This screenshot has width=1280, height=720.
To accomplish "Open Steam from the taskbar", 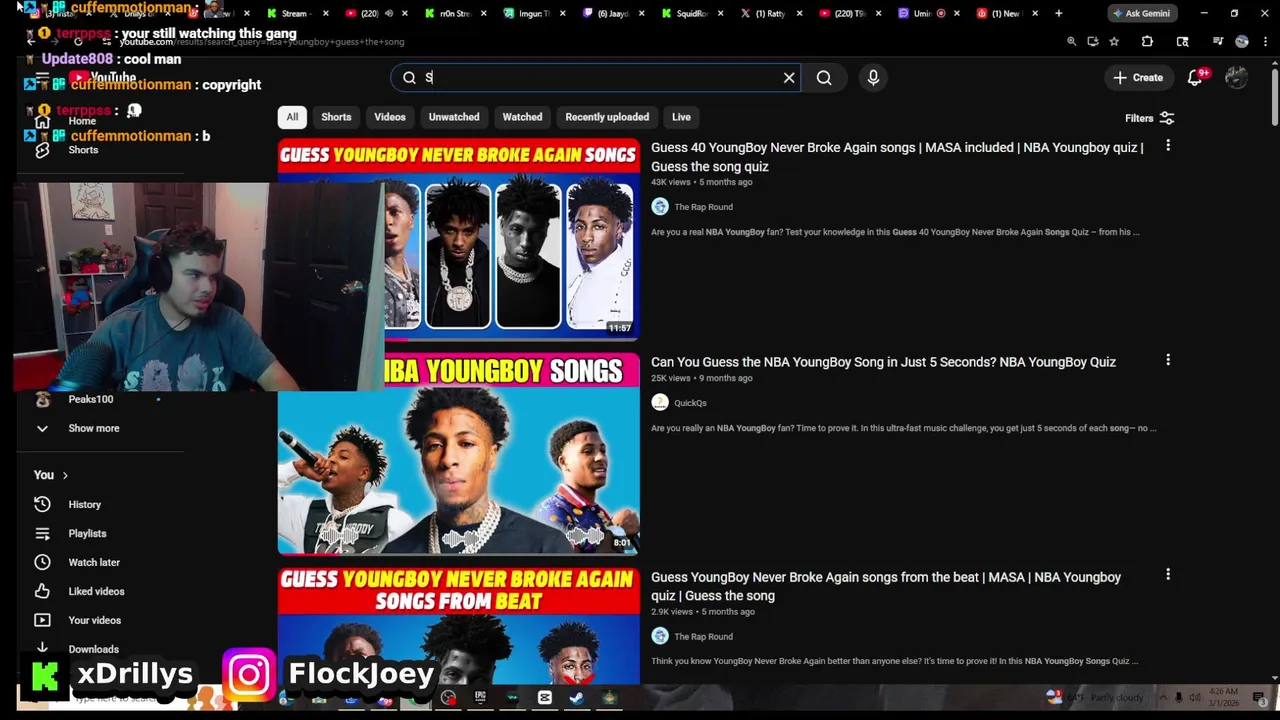I will pos(577,698).
